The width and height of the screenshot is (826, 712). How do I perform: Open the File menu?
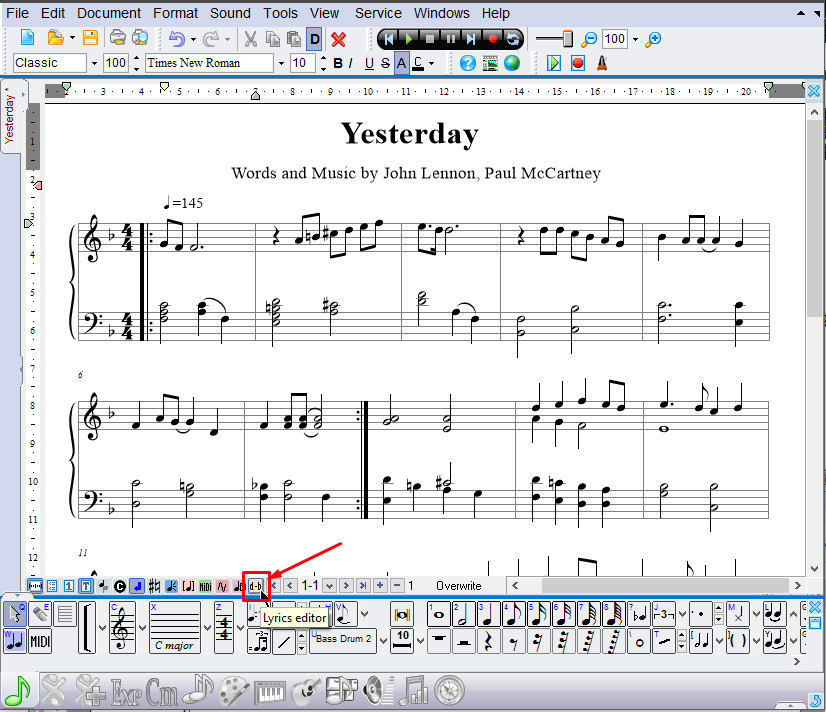(17, 13)
